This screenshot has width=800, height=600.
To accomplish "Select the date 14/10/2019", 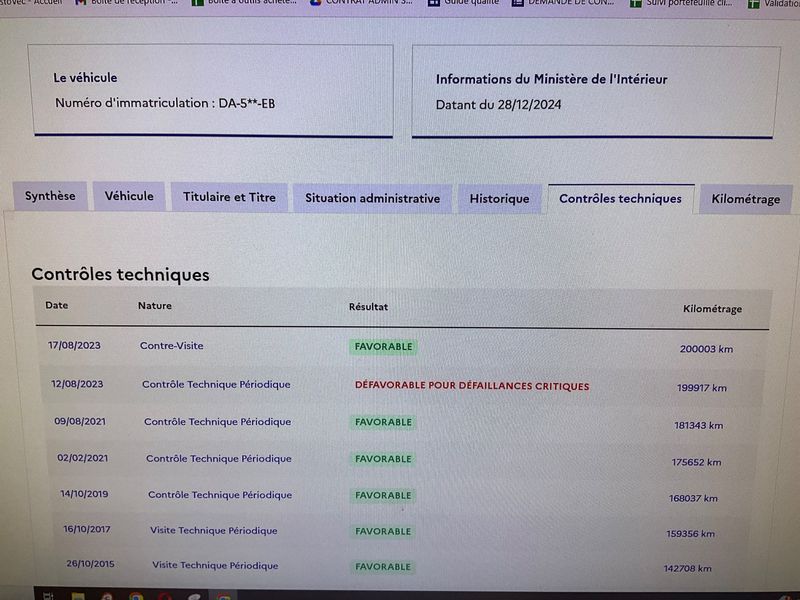I will pyautogui.click(x=84, y=494).
